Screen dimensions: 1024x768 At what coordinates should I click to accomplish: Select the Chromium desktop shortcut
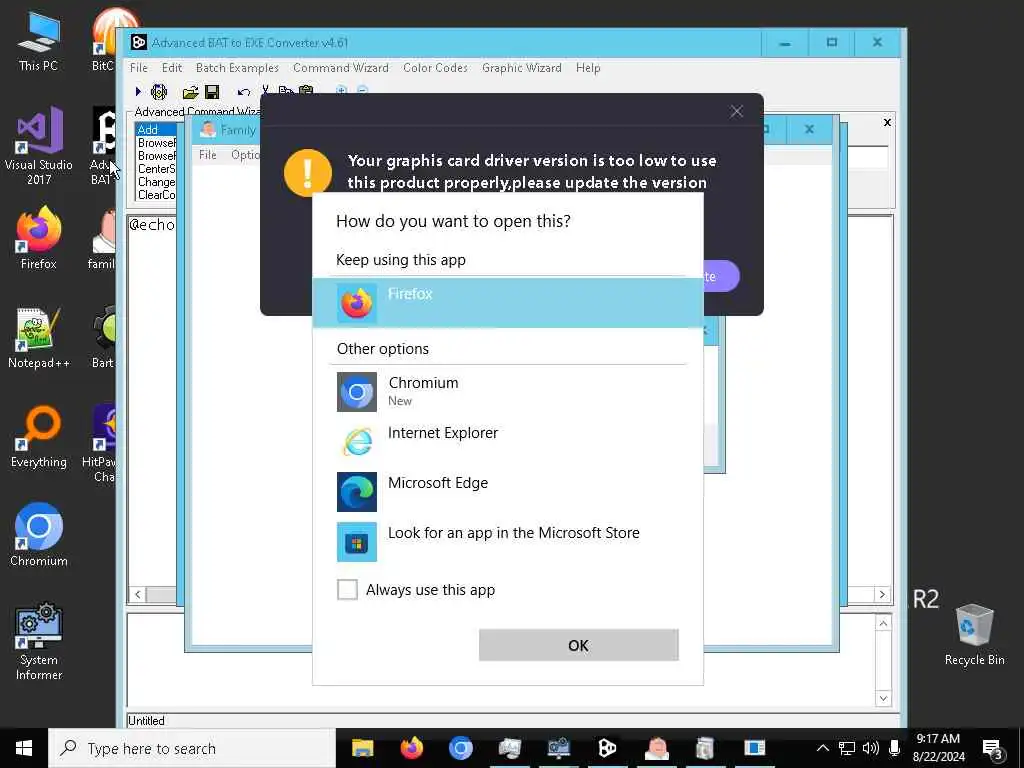[x=39, y=535]
